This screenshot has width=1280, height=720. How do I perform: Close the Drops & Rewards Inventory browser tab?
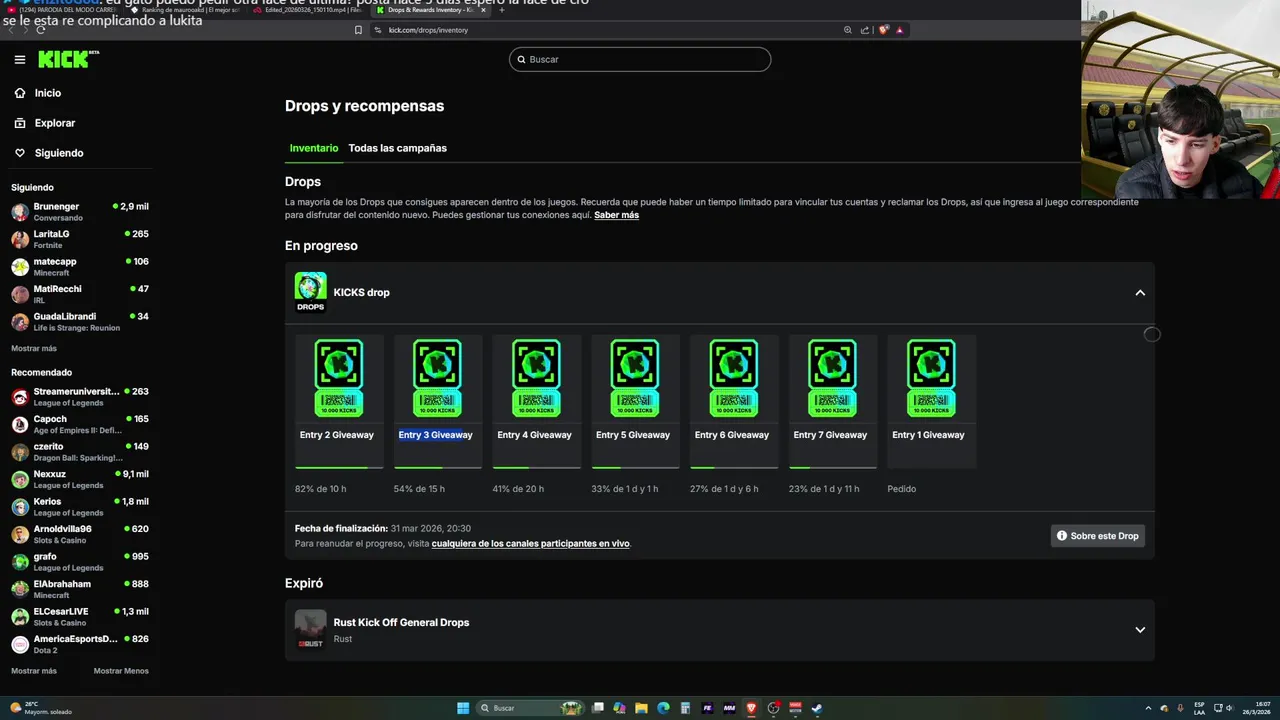(x=483, y=10)
